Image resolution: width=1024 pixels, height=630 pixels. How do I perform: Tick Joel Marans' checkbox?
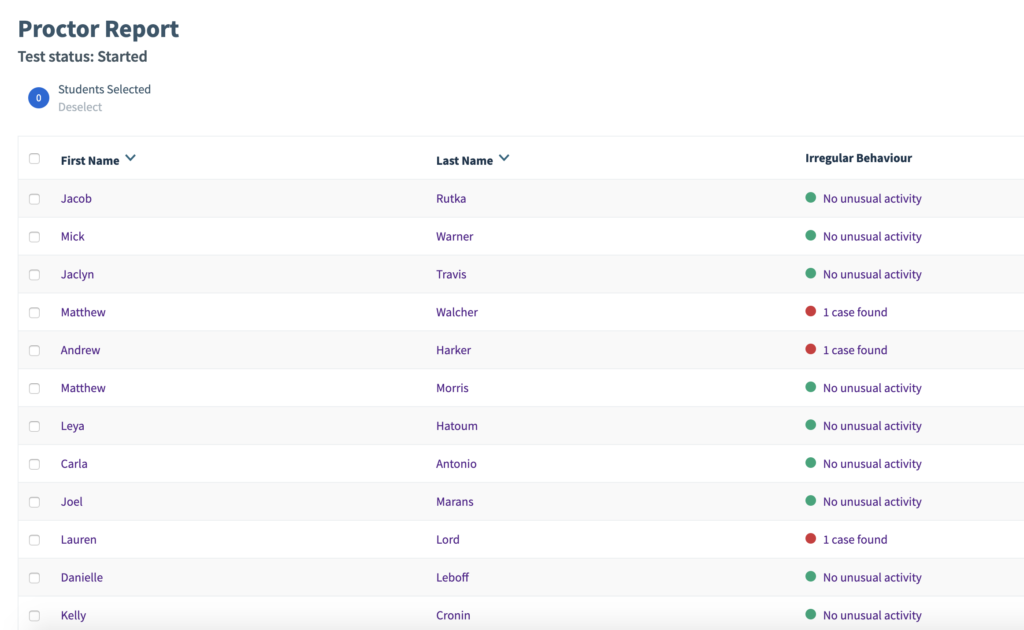pos(35,502)
